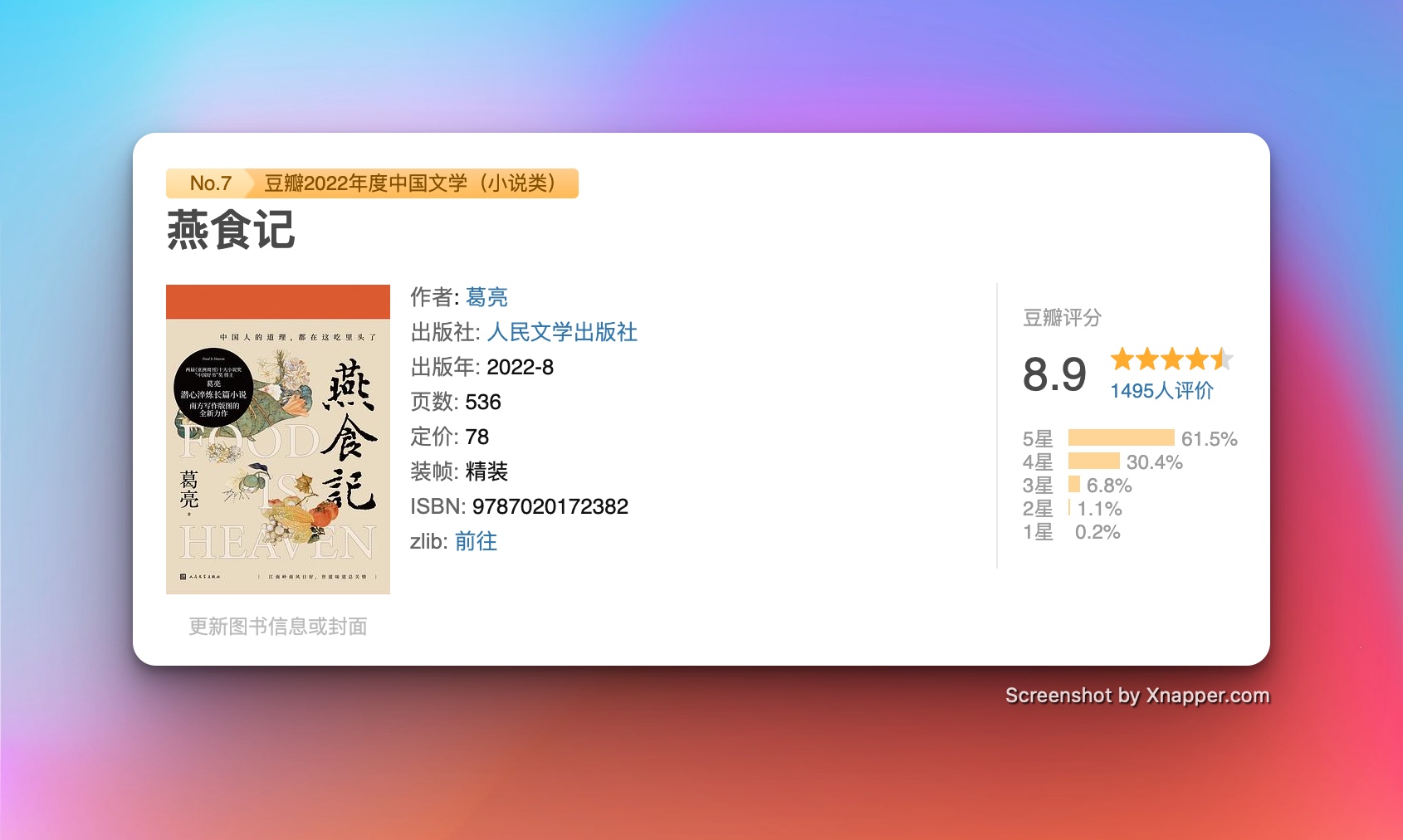The height and width of the screenshot is (840, 1403).
Task: Click the five-star rating icons
Action: tap(1172, 359)
